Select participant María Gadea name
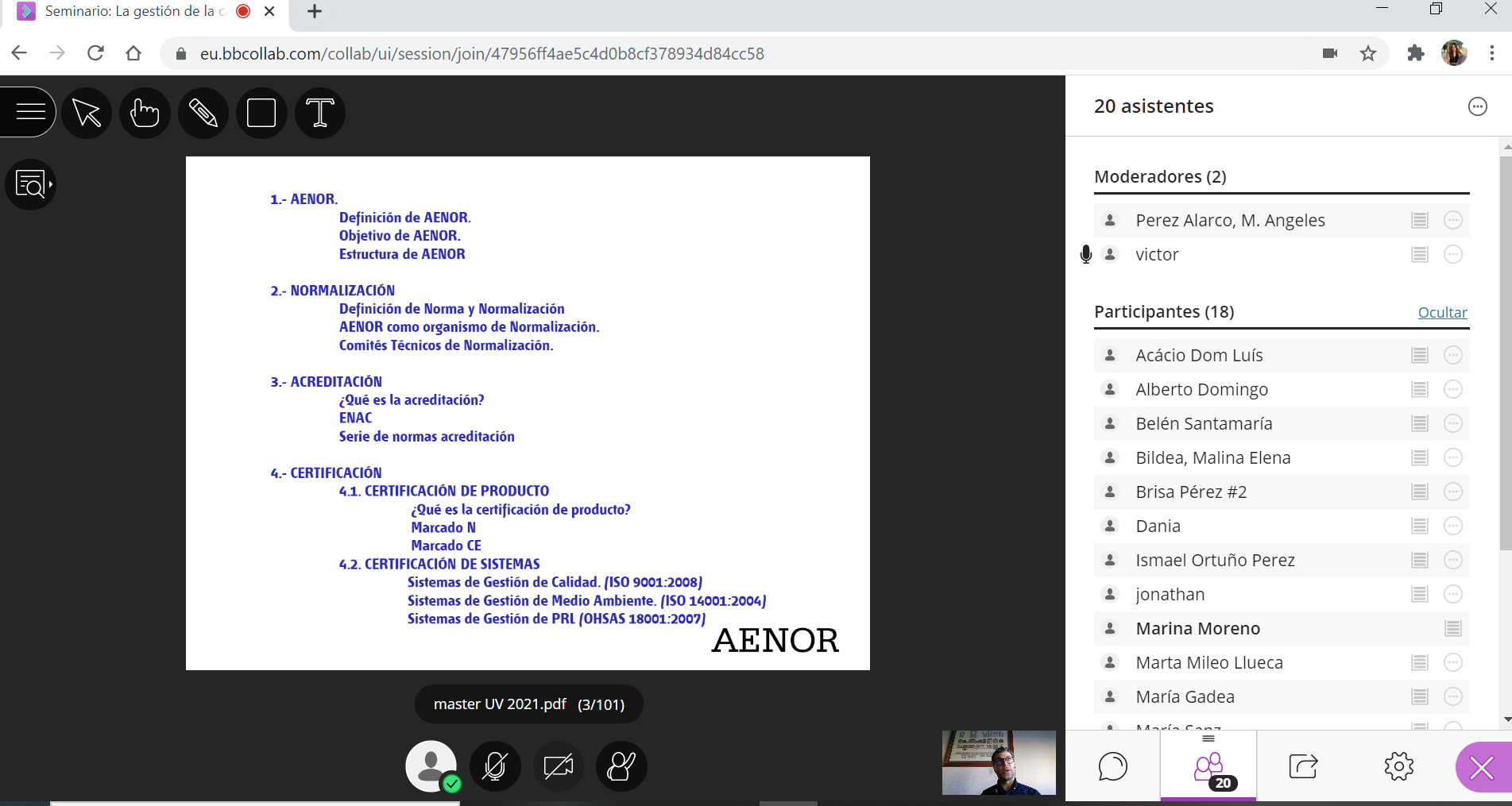The width and height of the screenshot is (1512, 806). pos(1185,696)
